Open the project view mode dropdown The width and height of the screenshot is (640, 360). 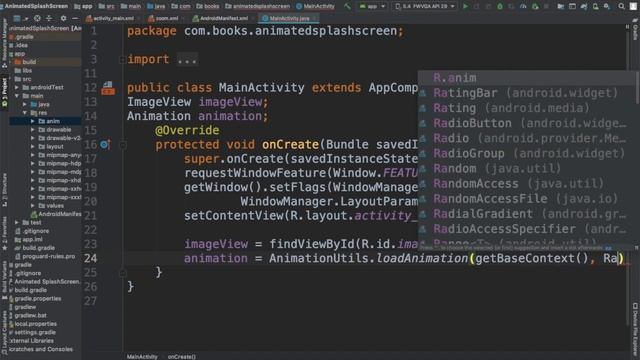click(20, 18)
